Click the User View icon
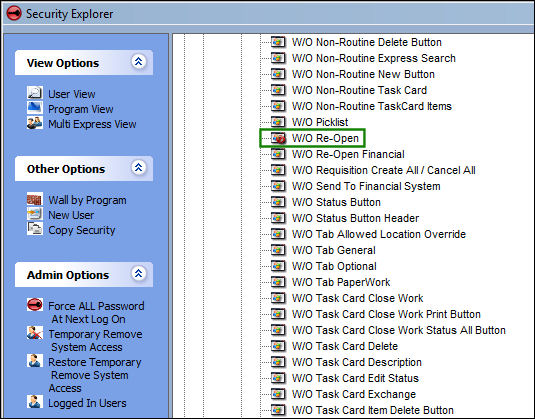Screen dimensions: 535x419 point(35,93)
